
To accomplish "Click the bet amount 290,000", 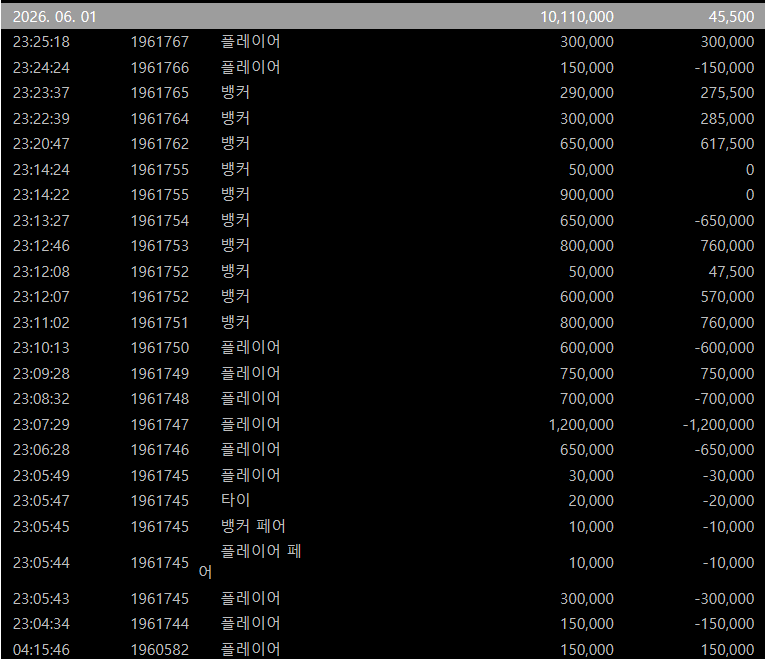I will (x=587, y=93).
